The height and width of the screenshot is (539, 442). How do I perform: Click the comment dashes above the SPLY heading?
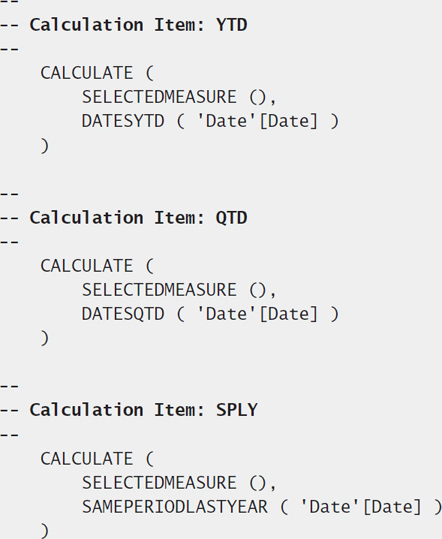point(9,386)
